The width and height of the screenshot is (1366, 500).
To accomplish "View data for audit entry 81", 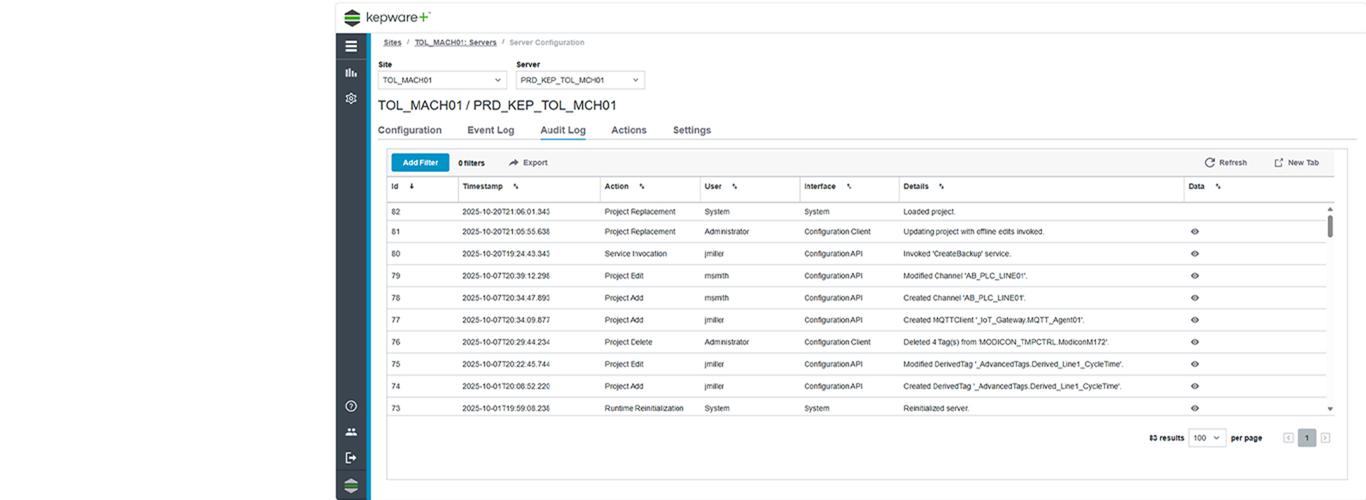I will 1195,232.
